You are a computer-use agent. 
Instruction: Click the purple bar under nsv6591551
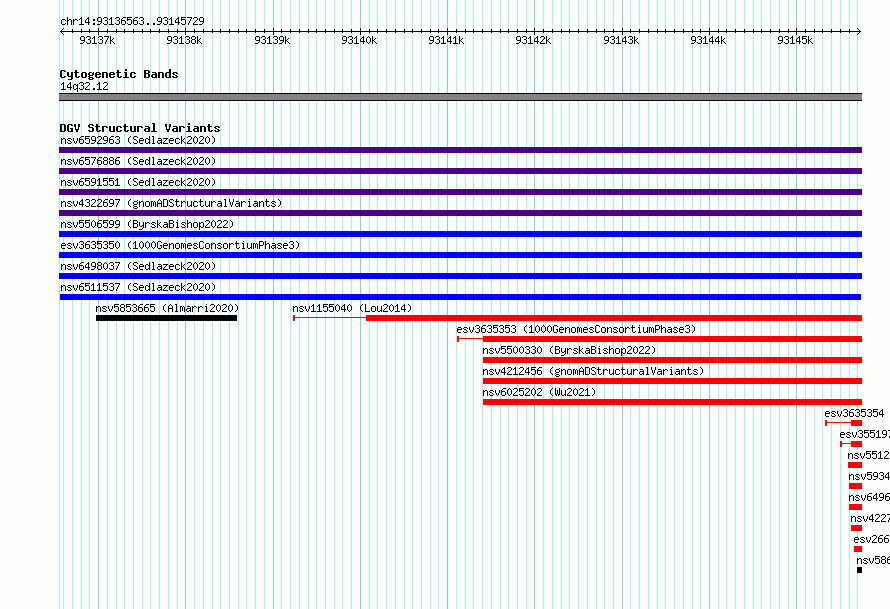pyautogui.click(x=460, y=192)
